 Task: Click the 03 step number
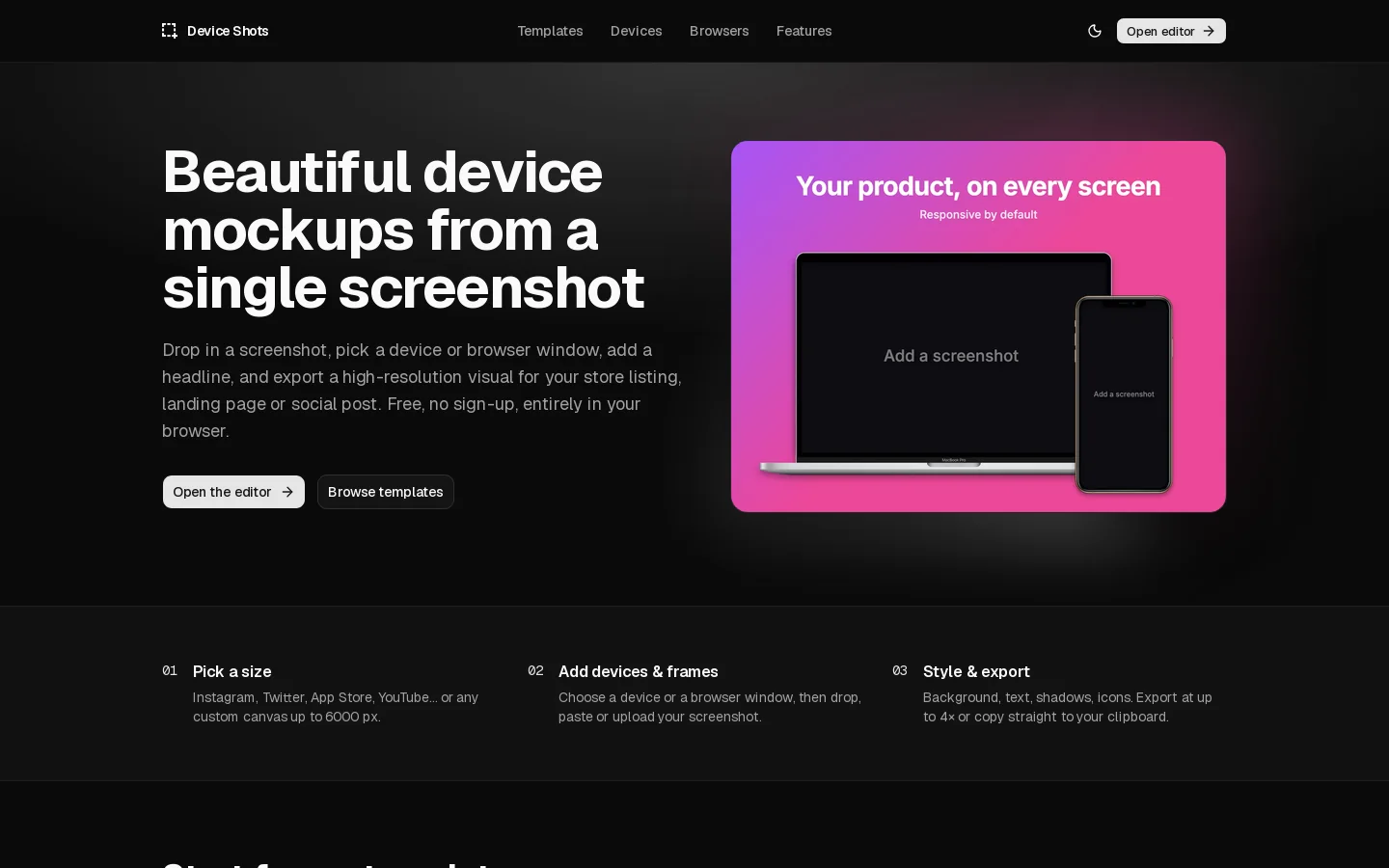pyautogui.click(x=900, y=670)
